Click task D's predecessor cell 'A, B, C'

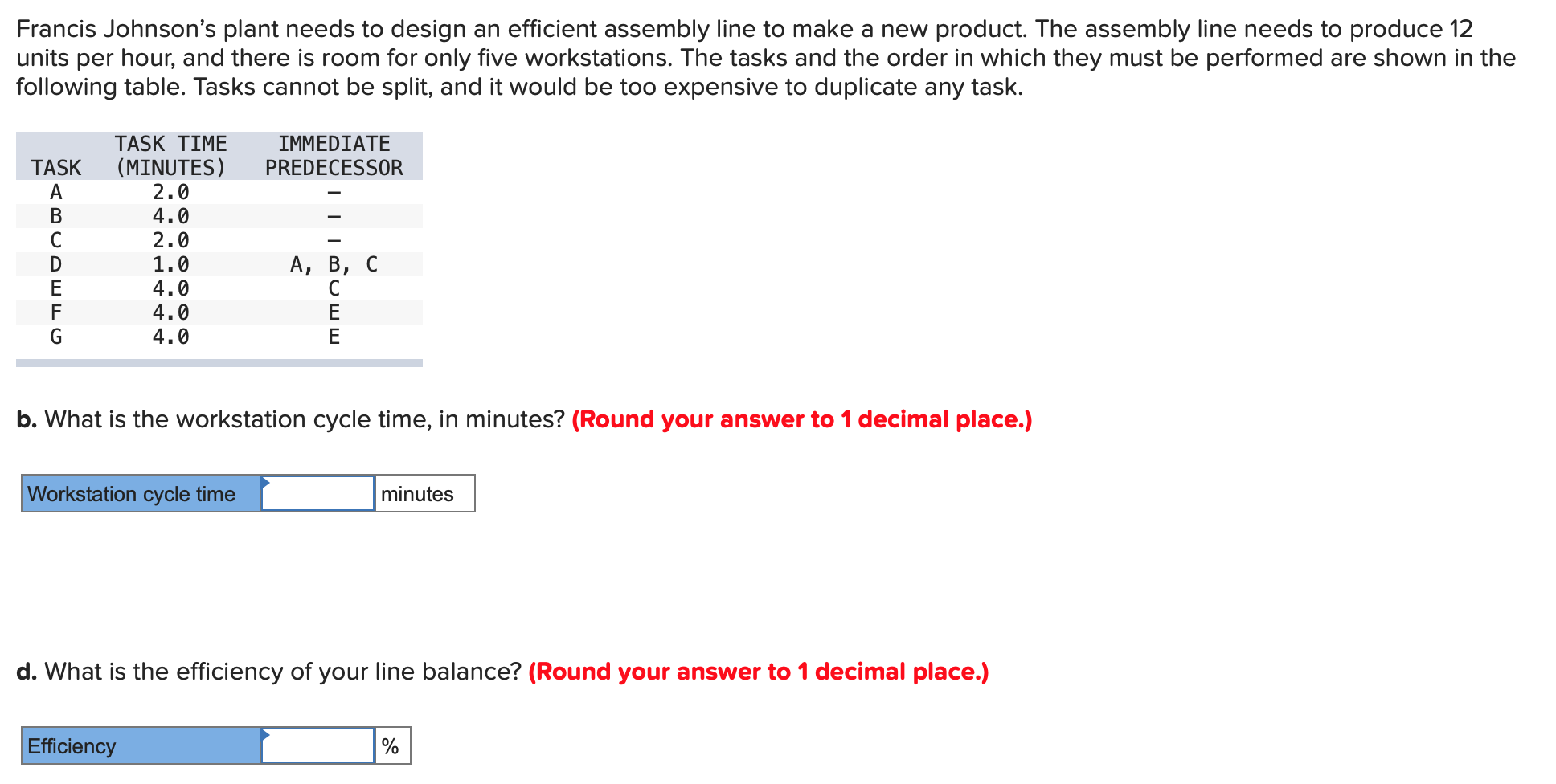pyautogui.click(x=334, y=264)
